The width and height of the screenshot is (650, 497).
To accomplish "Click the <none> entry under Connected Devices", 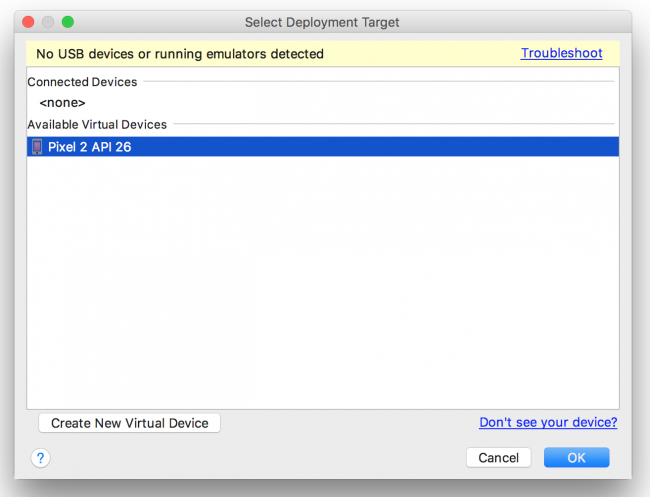I will pos(62,102).
